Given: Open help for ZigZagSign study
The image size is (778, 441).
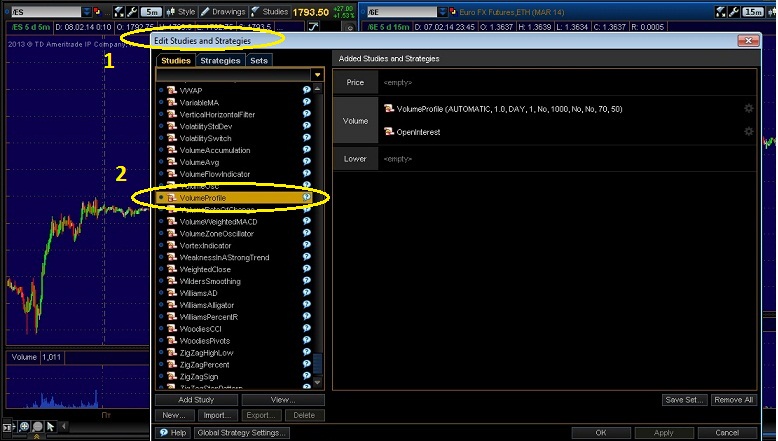Looking at the screenshot, I should tap(307, 376).
